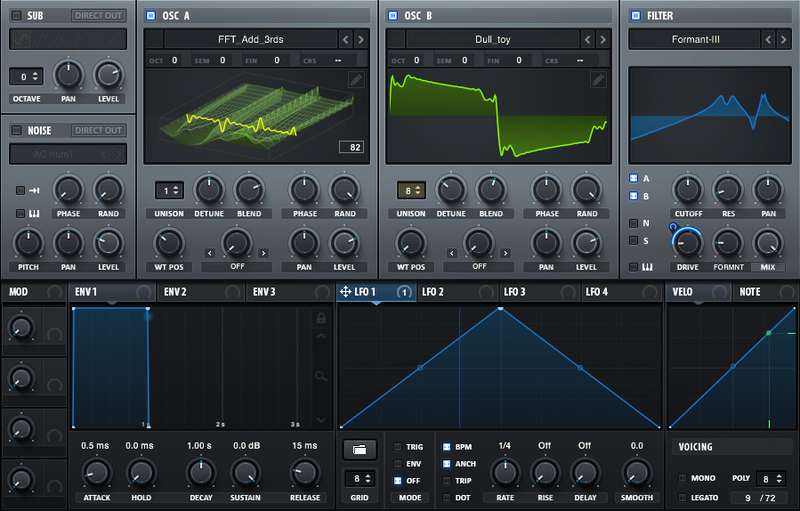
Task: Click the OSC B waveform edit pencil
Action: 598,80
